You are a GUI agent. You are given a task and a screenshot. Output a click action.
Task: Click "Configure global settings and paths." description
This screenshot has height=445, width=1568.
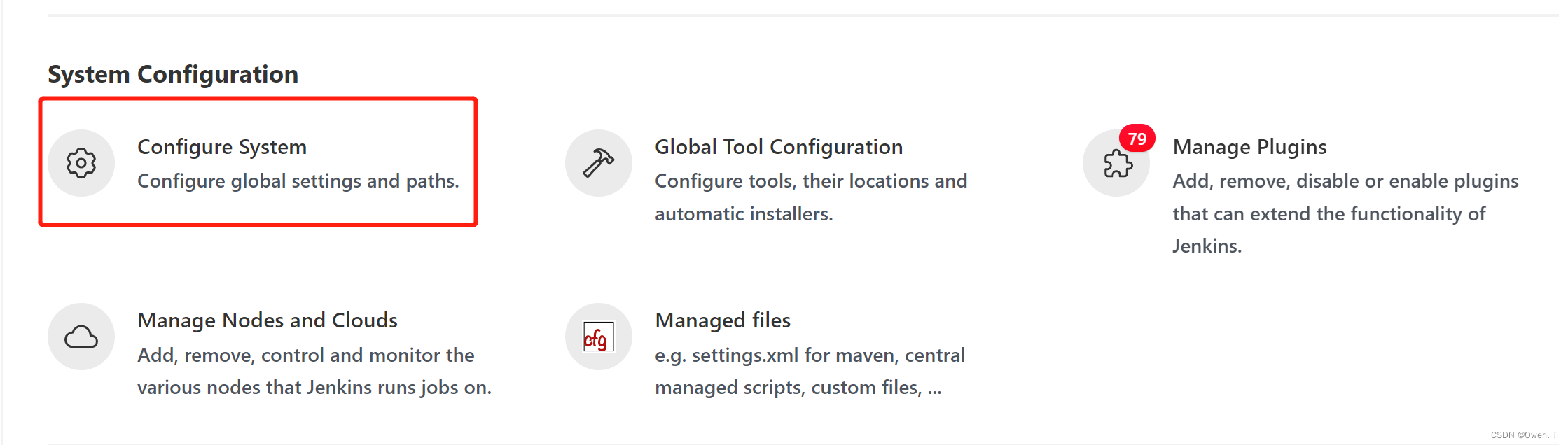(298, 181)
